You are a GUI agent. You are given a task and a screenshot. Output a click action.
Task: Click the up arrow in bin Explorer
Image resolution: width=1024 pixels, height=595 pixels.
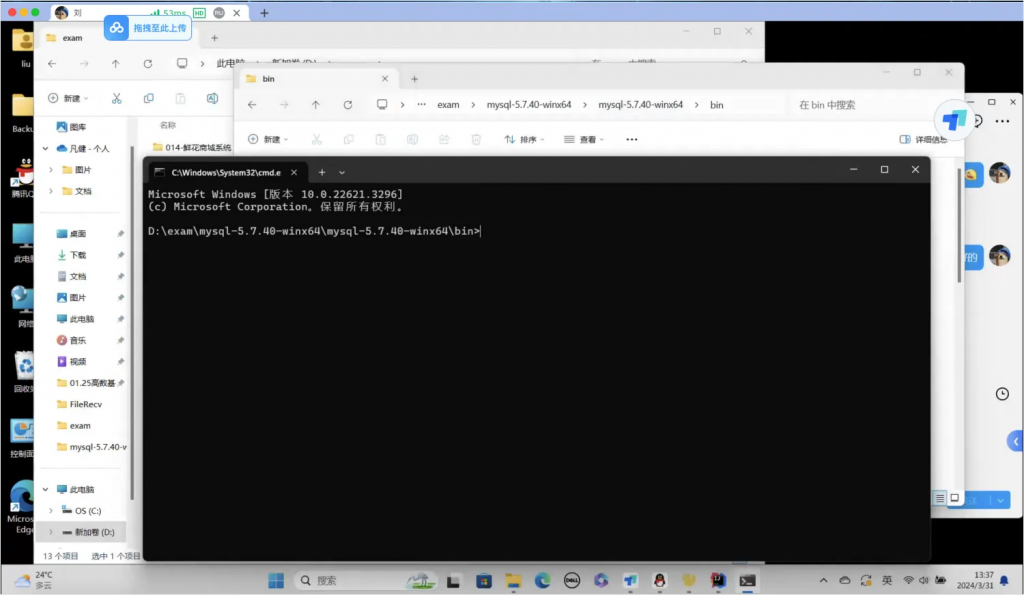(315, 105)
